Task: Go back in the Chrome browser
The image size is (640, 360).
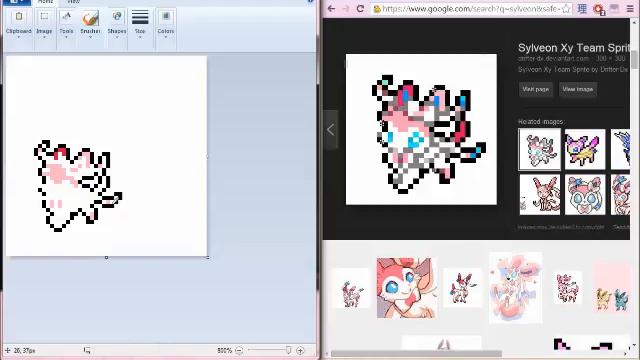Action: 331,9
